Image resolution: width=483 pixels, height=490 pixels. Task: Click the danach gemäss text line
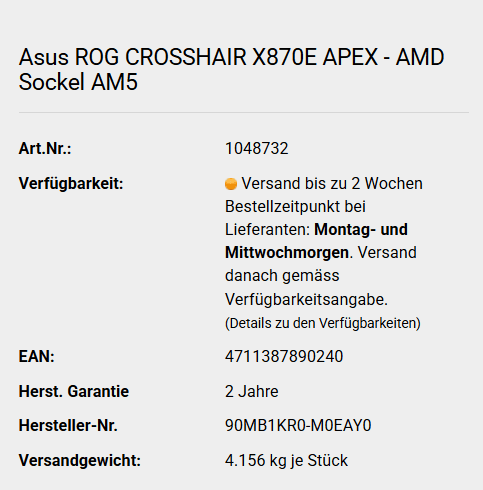point(282,276)
